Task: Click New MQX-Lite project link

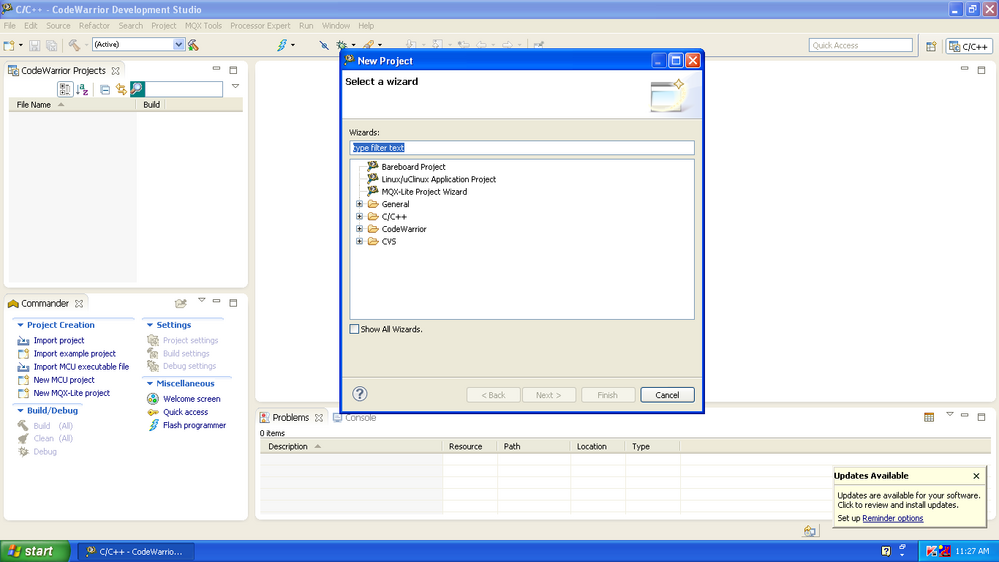Action: [x=71, y=393]
